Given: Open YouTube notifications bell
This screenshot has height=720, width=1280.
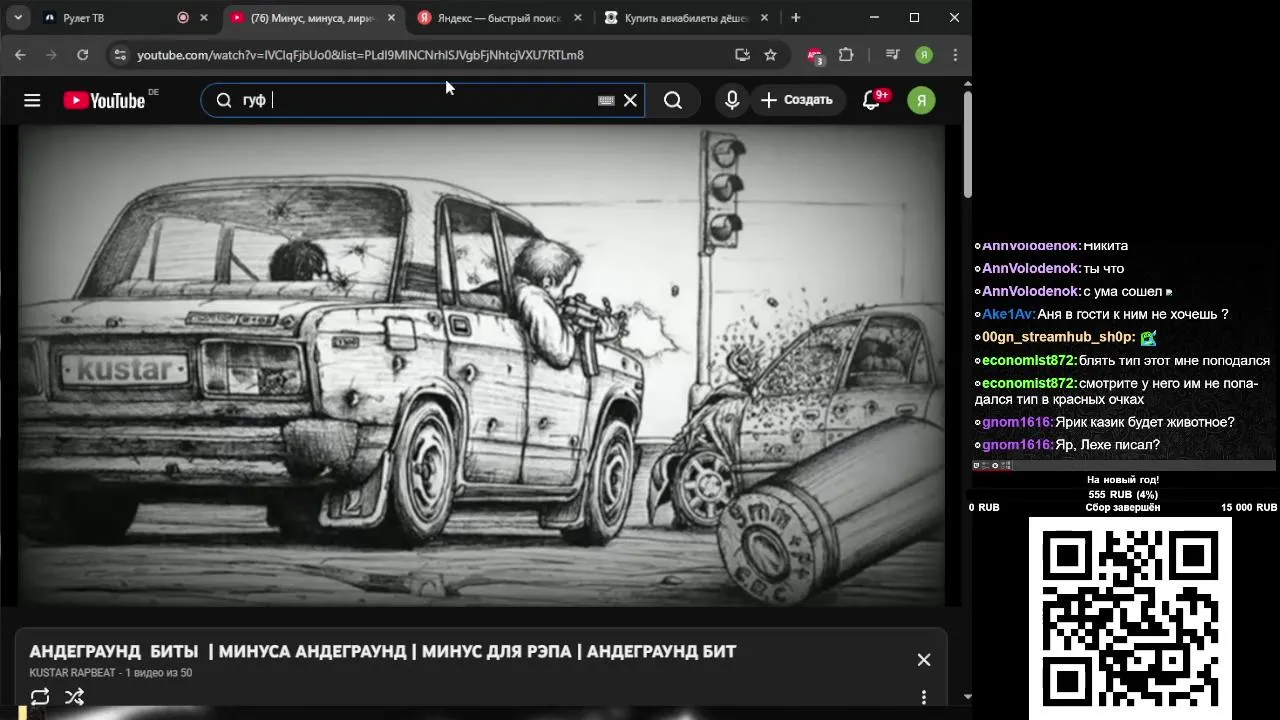Looking at the screenshot, I should (872, 100).
